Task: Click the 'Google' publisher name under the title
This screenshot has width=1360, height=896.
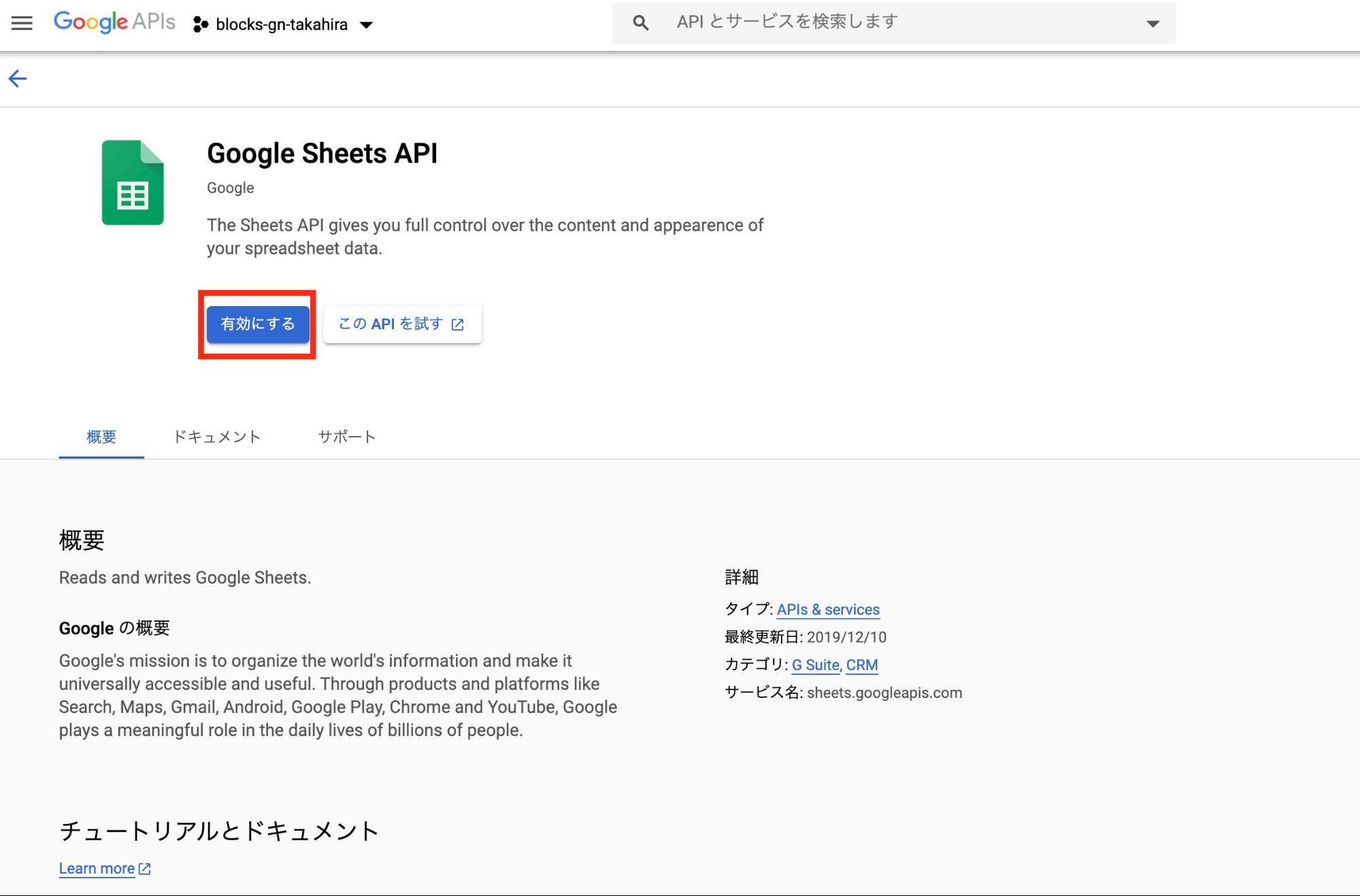Action: [231, 188]
